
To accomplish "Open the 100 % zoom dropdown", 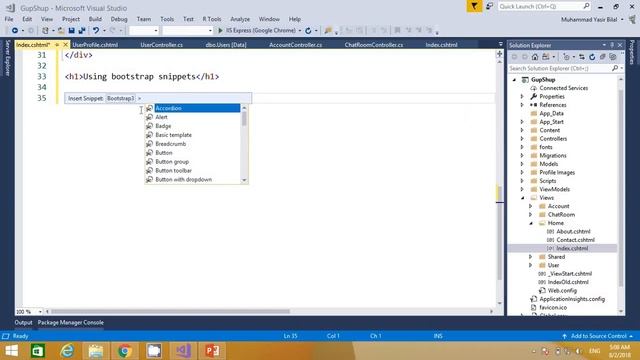I will (40, 312).
